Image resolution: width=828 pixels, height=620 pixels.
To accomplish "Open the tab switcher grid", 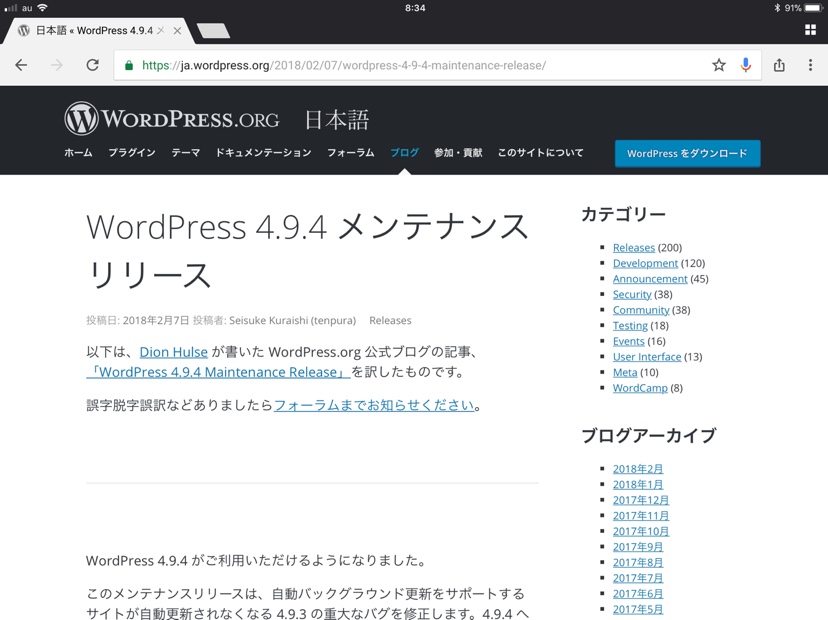I will [x=810, y=30].
